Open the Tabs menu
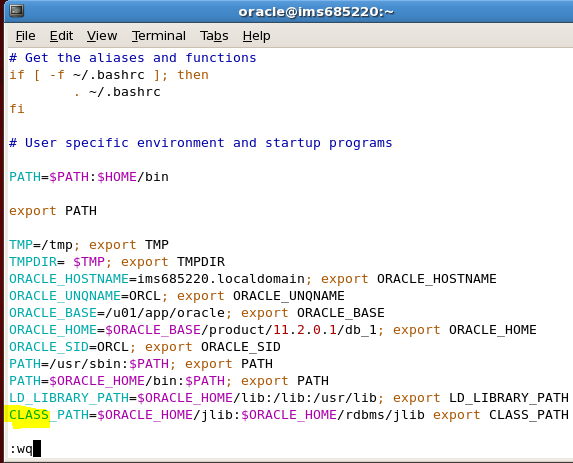This screenshot has width=573, height=463. pos(214,36)
